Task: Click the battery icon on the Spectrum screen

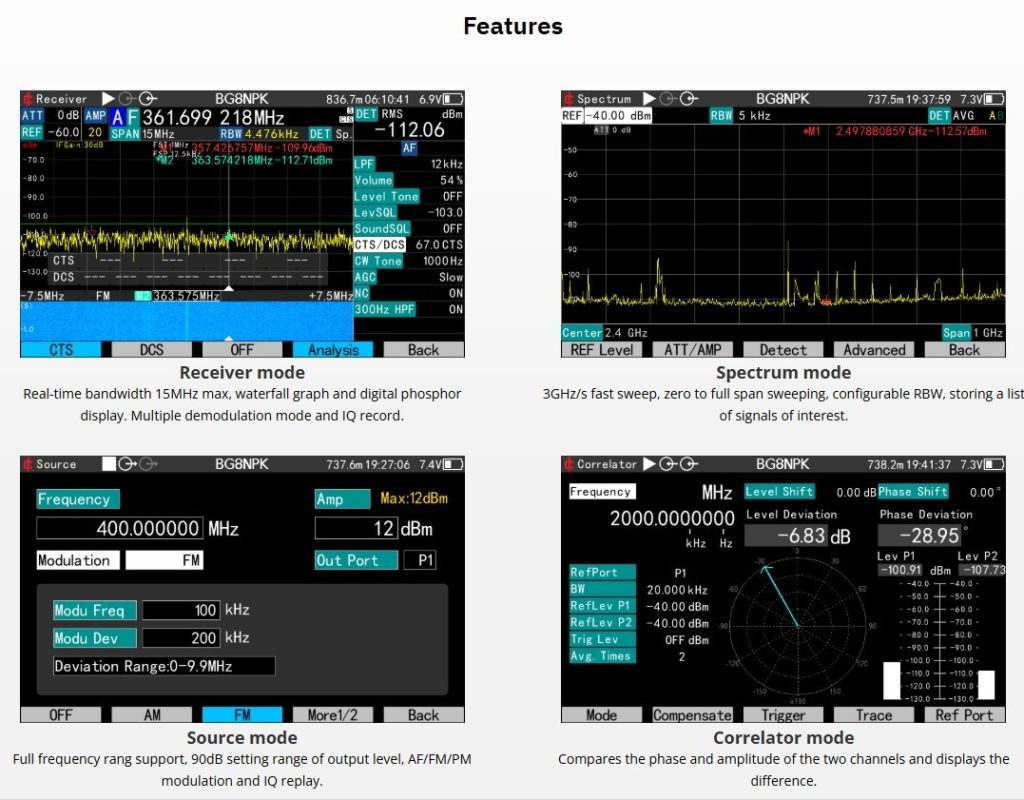Action: pos(994,99)
